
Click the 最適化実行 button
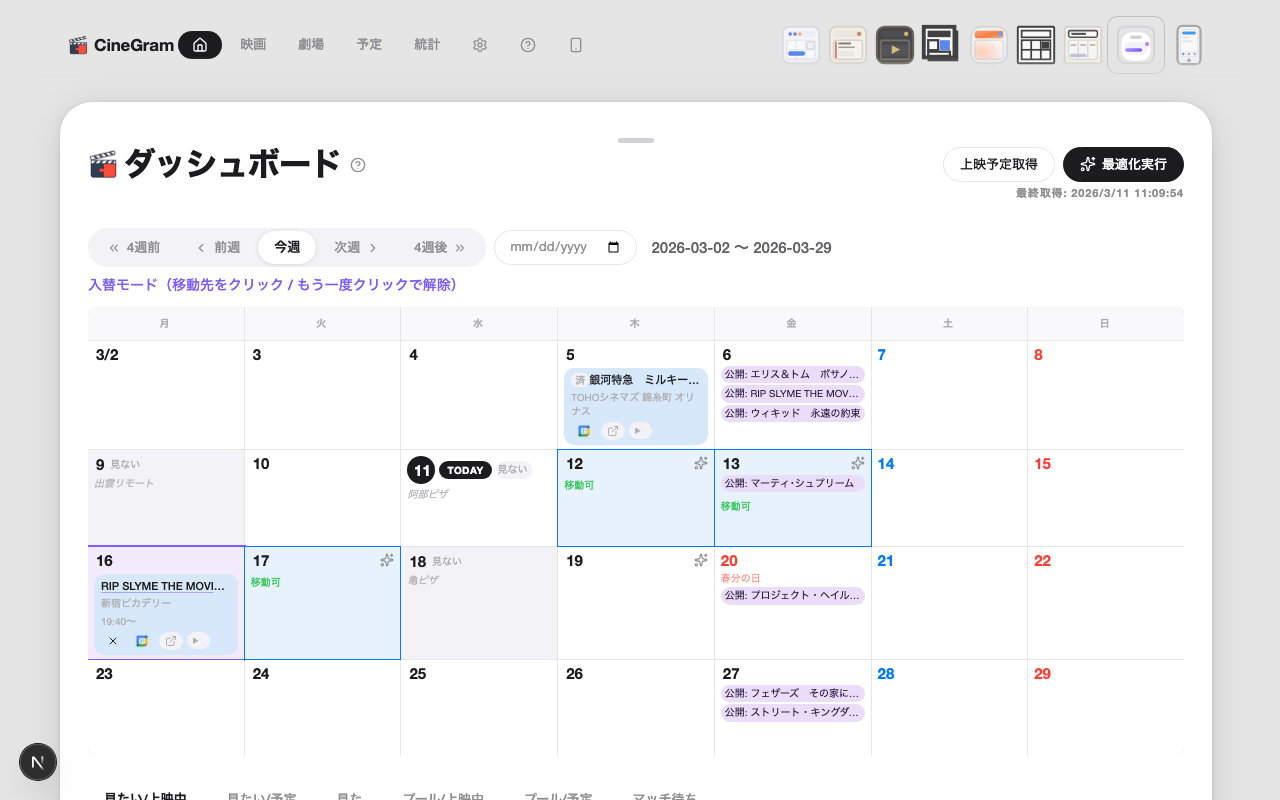pyautogui.click(x=1123, y=164)
